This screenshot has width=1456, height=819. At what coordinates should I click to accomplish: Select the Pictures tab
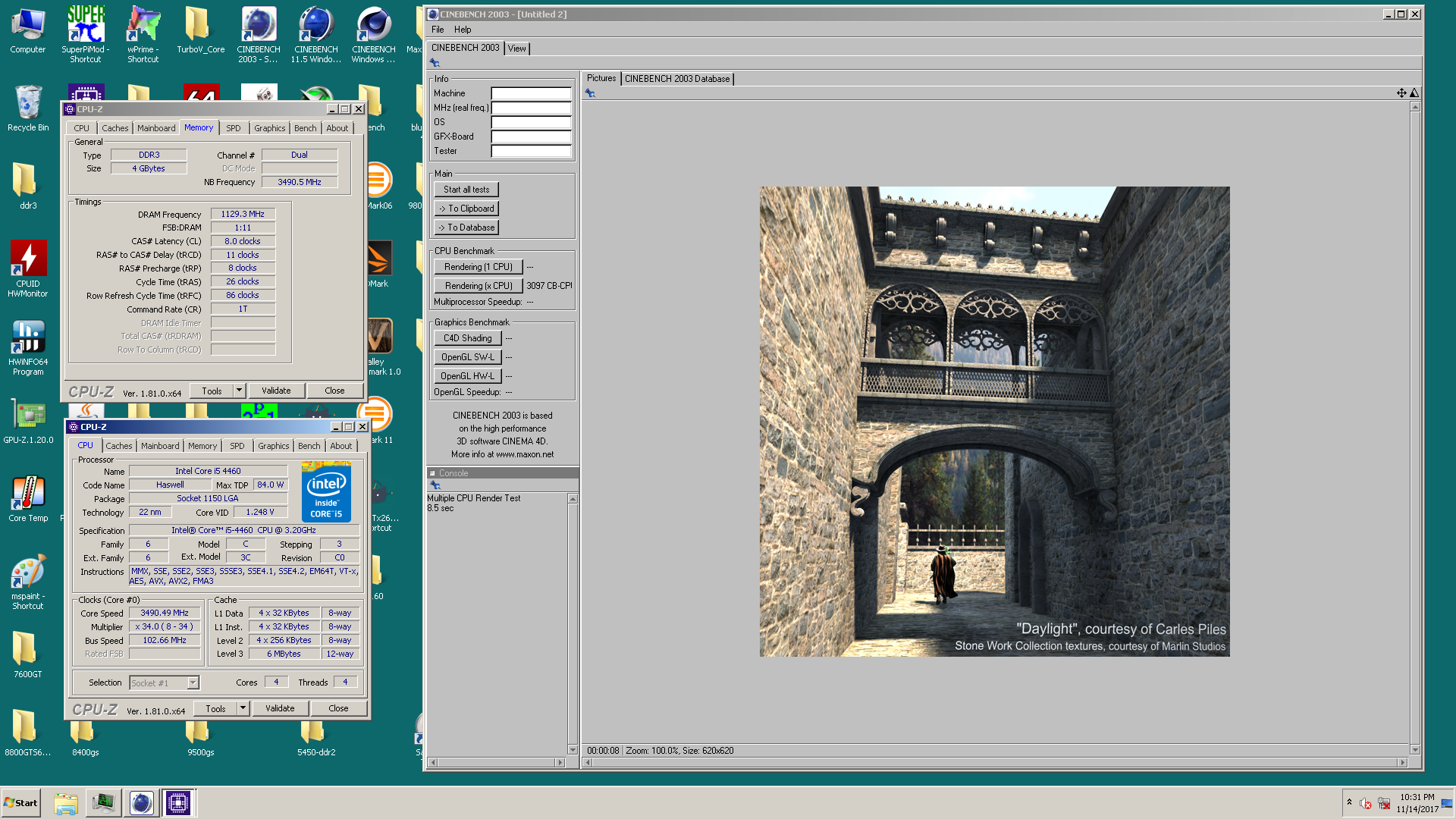[601, 78]
